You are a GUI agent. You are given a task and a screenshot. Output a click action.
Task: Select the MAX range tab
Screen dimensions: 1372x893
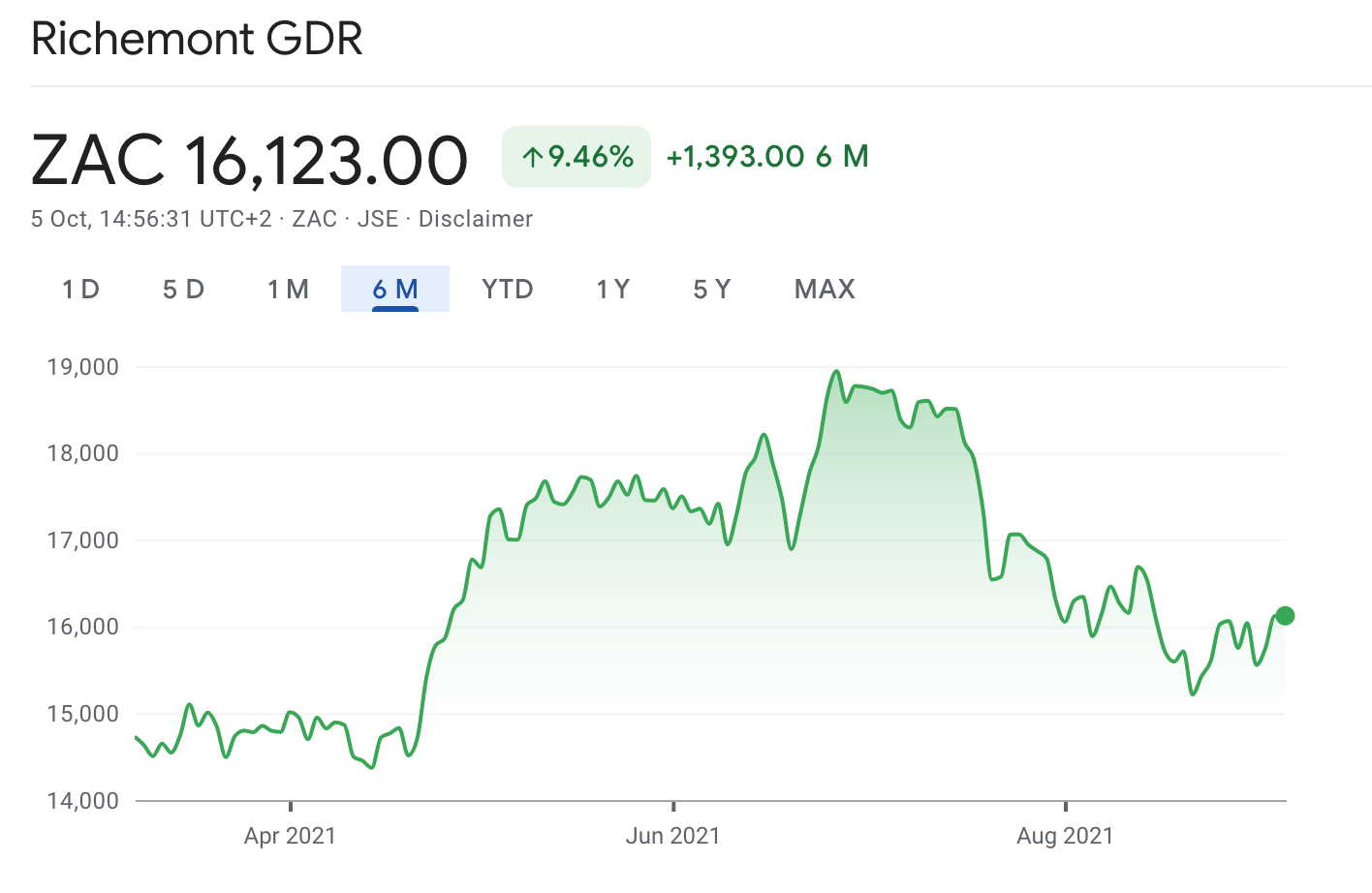coord(825,289)
